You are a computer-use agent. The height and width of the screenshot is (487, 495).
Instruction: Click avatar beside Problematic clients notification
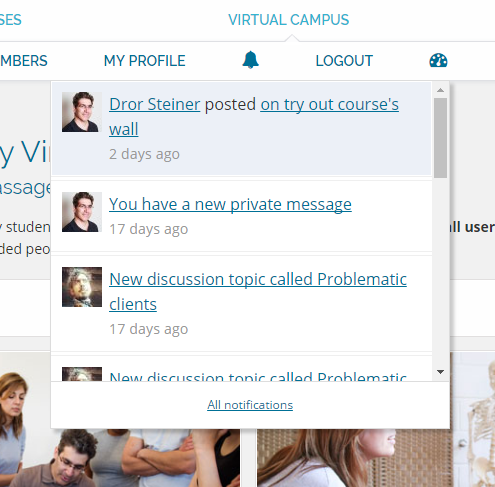pyautogui.click(x=82, y=287)
